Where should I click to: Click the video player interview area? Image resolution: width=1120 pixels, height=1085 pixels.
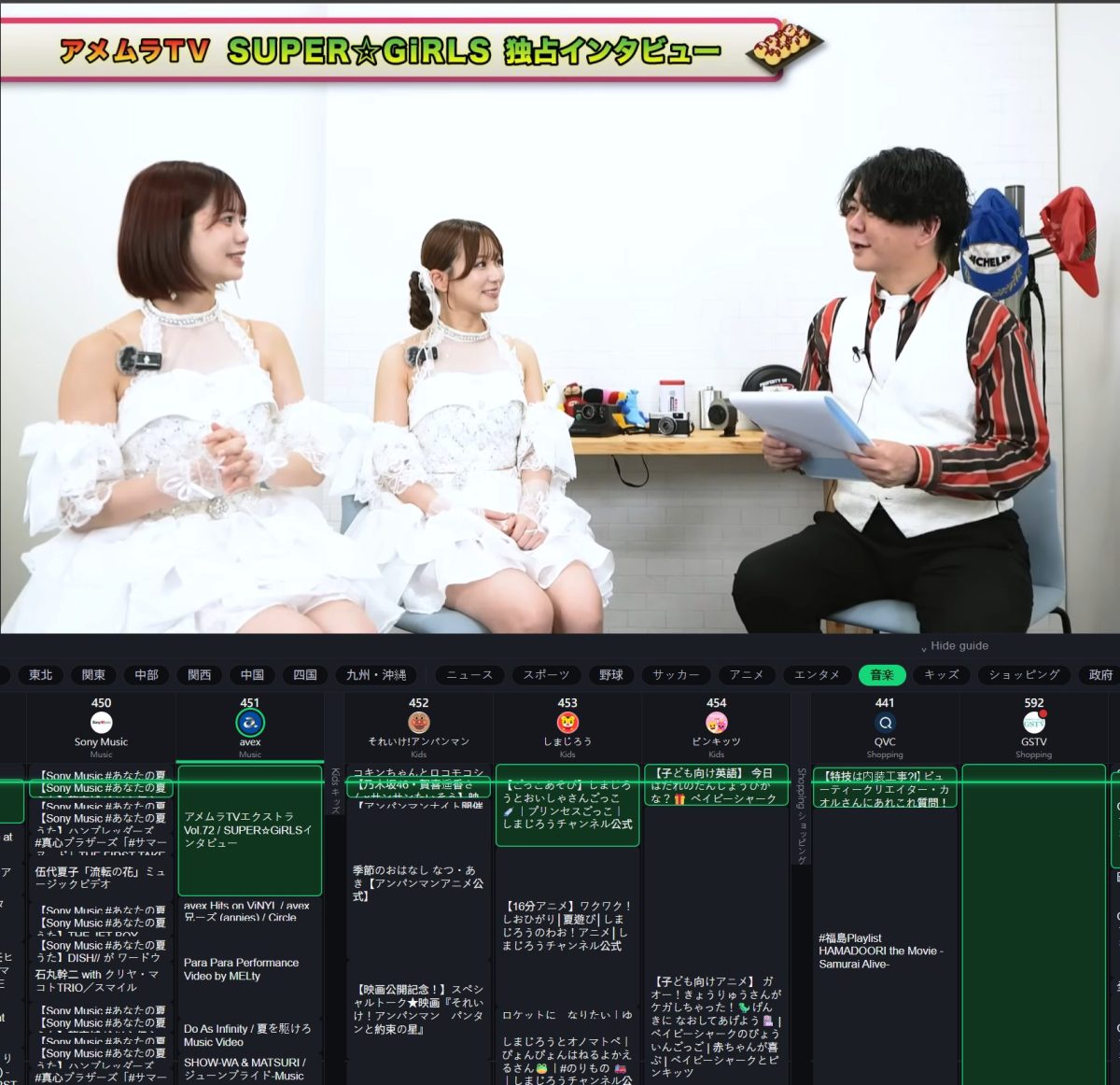pyautogui.click(x=560, y=318)
